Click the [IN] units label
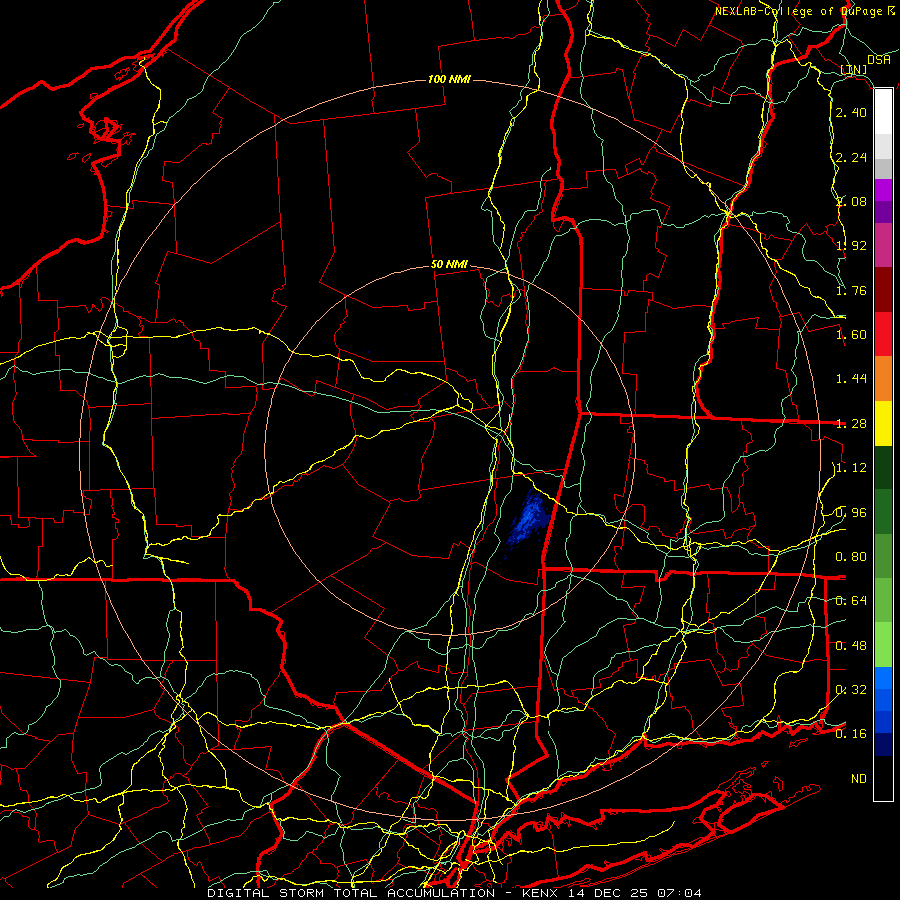The width and height of the screenshot is (900, 900). (854, 69)
